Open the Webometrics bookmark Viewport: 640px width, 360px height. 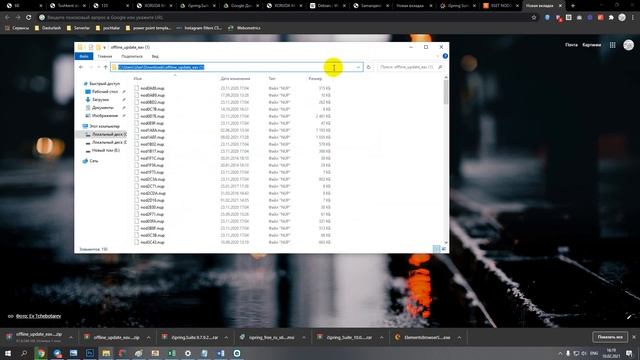[x=244, y=28]
